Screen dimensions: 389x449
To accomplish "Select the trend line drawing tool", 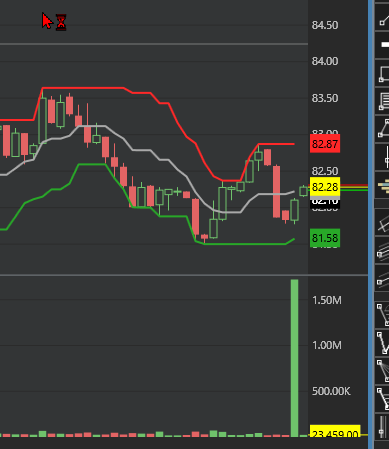I will point(383,19).
